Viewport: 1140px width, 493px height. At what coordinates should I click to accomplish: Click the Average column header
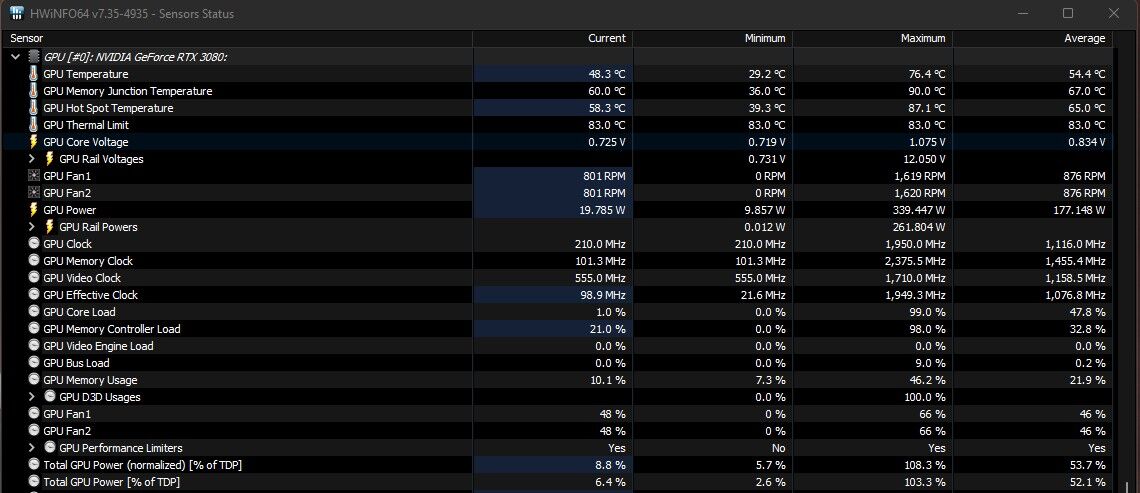(1033, 38)
